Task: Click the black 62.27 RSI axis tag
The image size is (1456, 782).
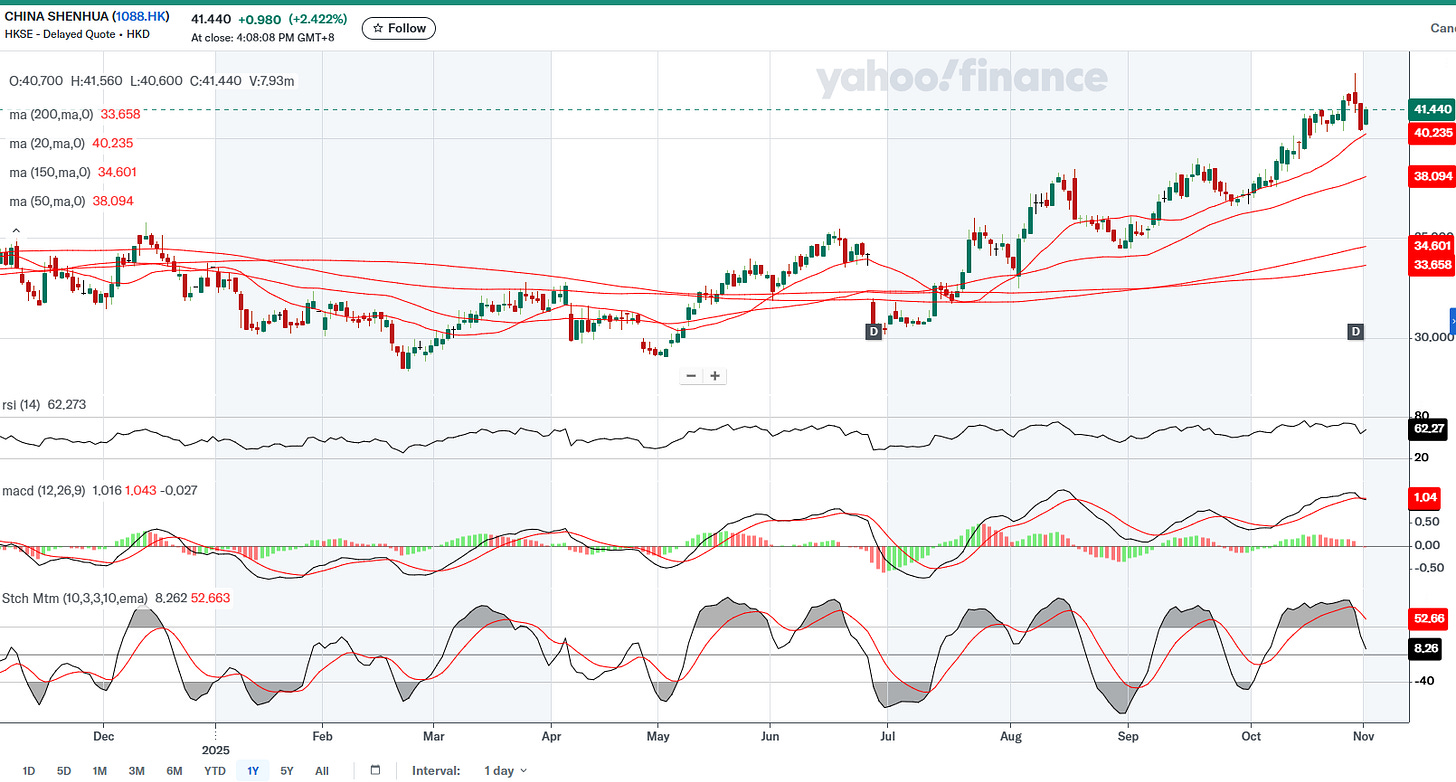Action: pos(1429,429)
